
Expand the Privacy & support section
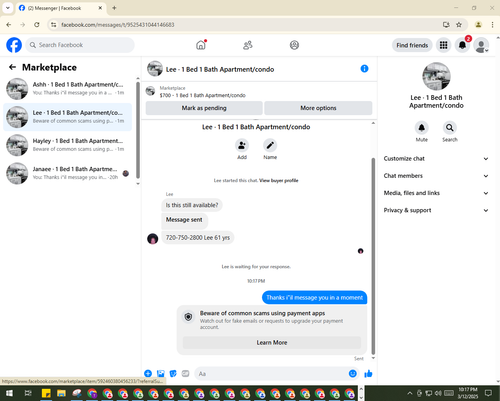tap(436, 210)
